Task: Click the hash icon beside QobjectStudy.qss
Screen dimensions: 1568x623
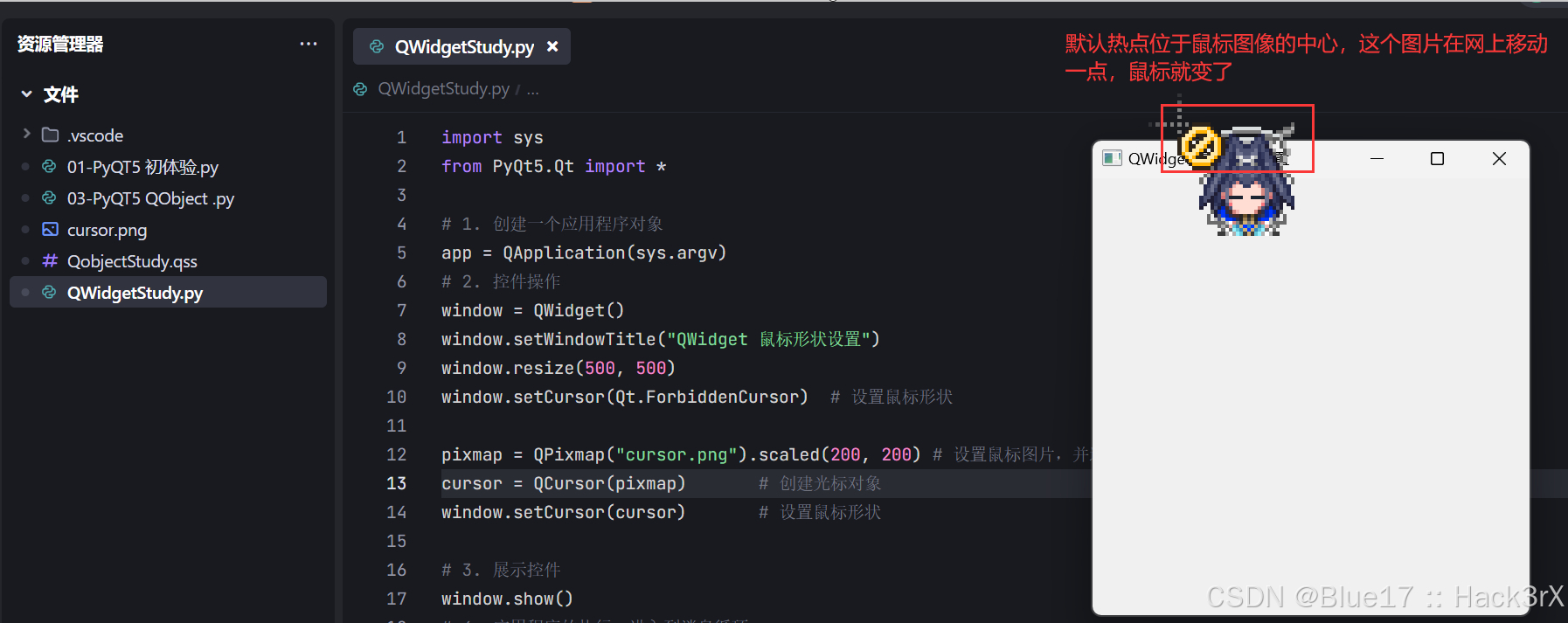Action: (50, 260)
